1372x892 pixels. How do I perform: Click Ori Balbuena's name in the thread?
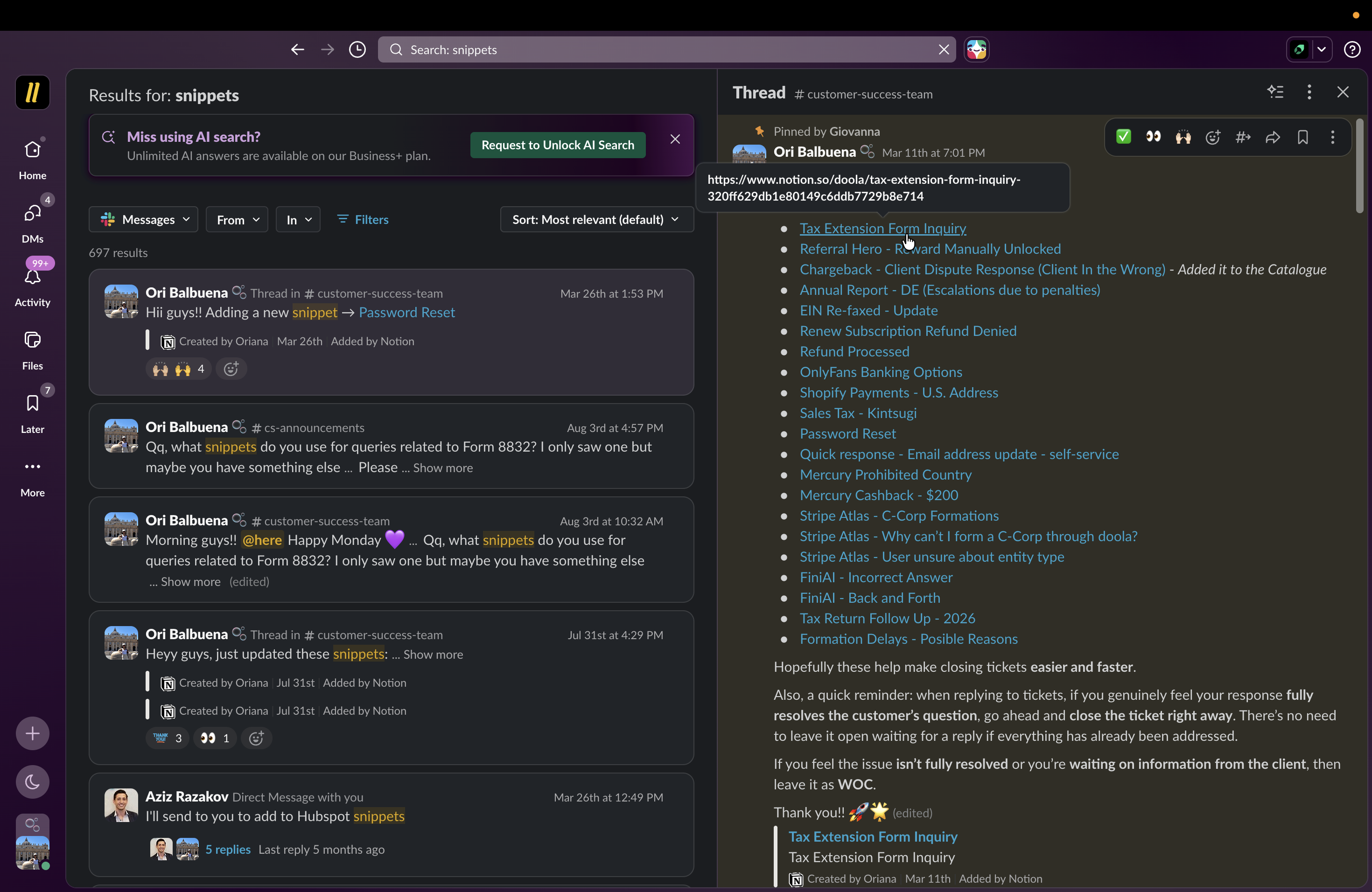point(814,152)
